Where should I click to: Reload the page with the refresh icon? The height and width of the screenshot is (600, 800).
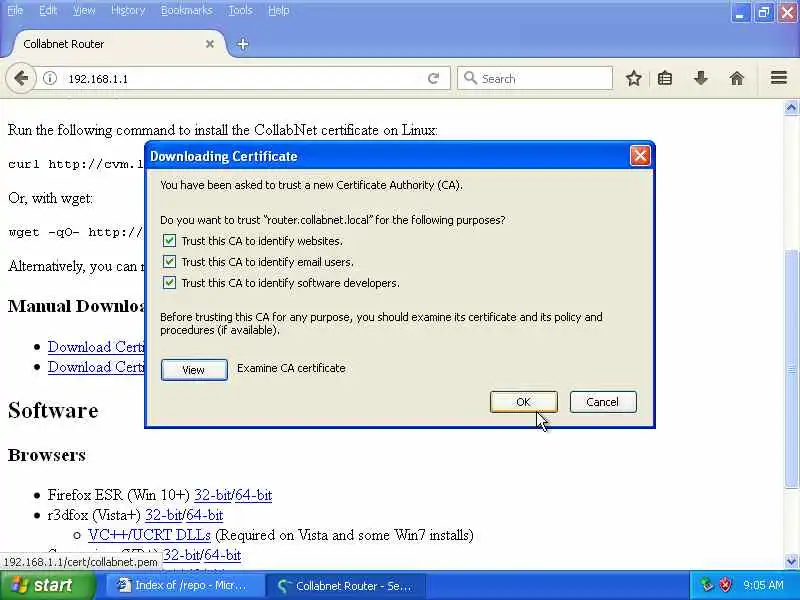pyautogui.click(x=434, y=79)
